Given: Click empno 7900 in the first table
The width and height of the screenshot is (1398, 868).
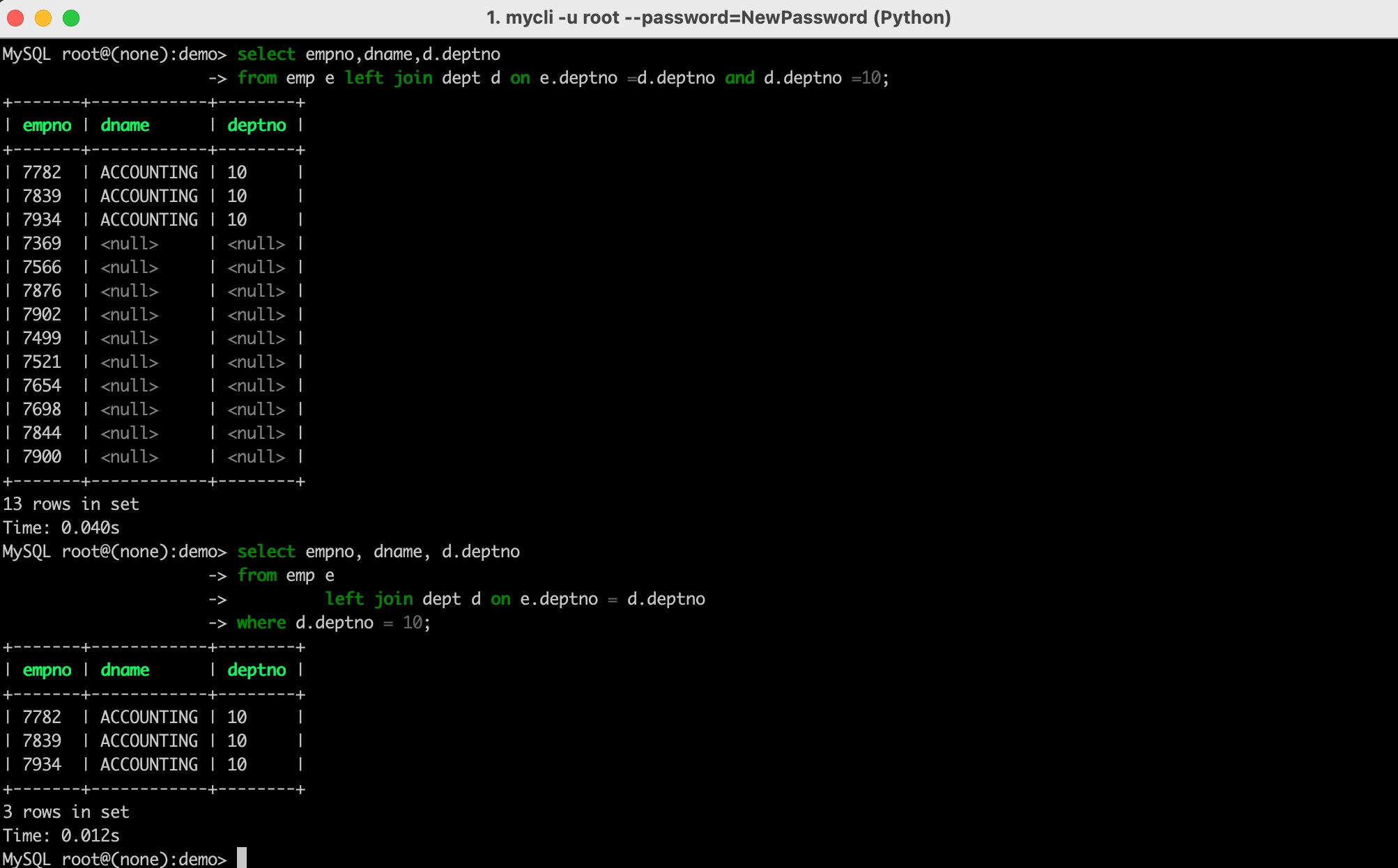Looking at the screenshot, I should 42,457.
